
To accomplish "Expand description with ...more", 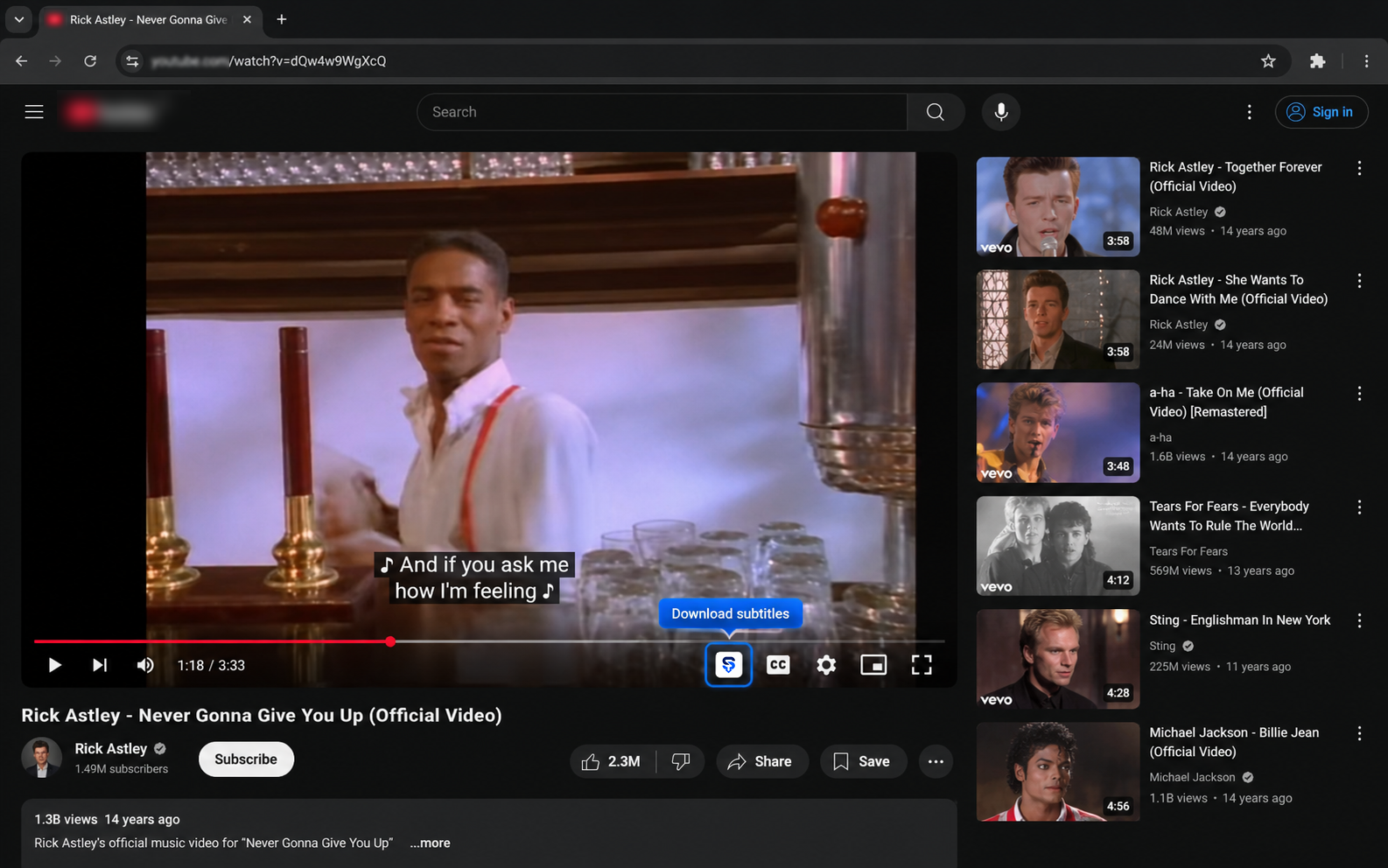I will click(431, 843).
